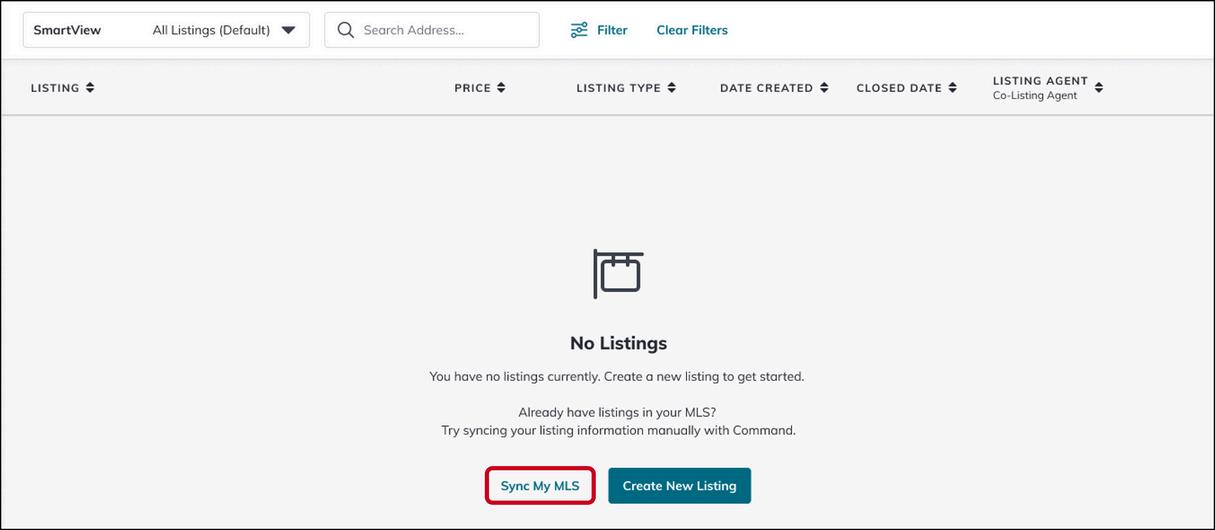Click sort arrows next to Closed Date
The height and width of the screenshot is (530, 1215).
(x=953, y=88)
